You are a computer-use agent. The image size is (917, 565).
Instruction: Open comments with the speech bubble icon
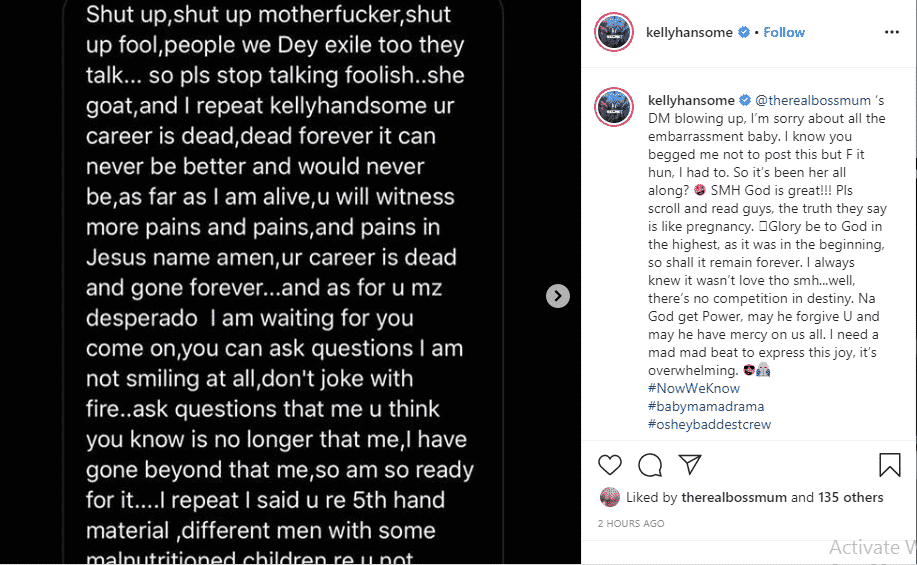click(x=650, y=465)
